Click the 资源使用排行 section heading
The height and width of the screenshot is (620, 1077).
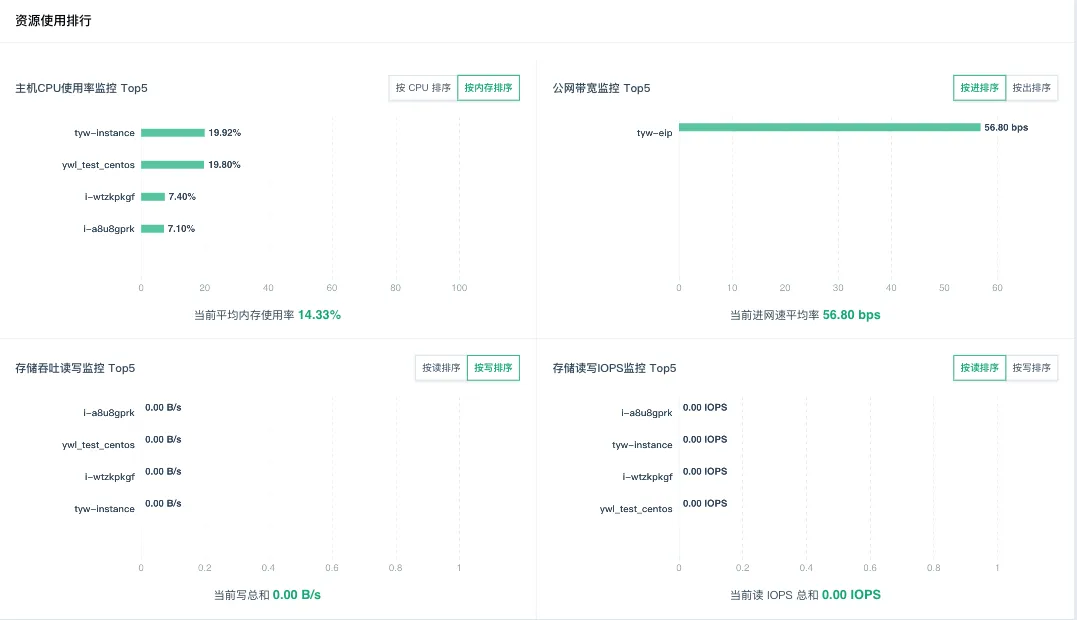pyautogui.click(x=53, y=20)
